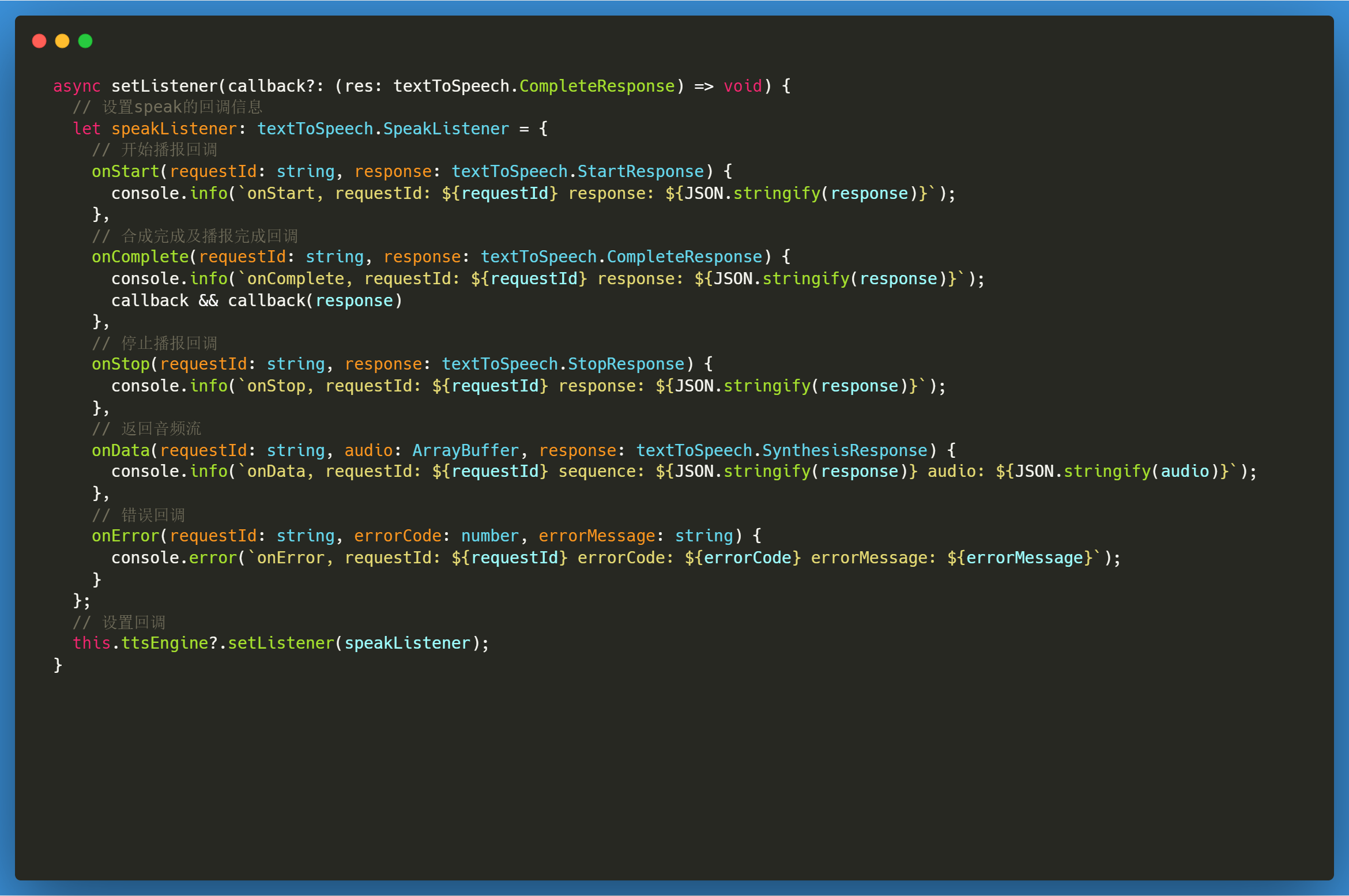This screenshot has height=896, width=1349.
Task: Click the callback && callback(response) line
Action: pos(257,300)
